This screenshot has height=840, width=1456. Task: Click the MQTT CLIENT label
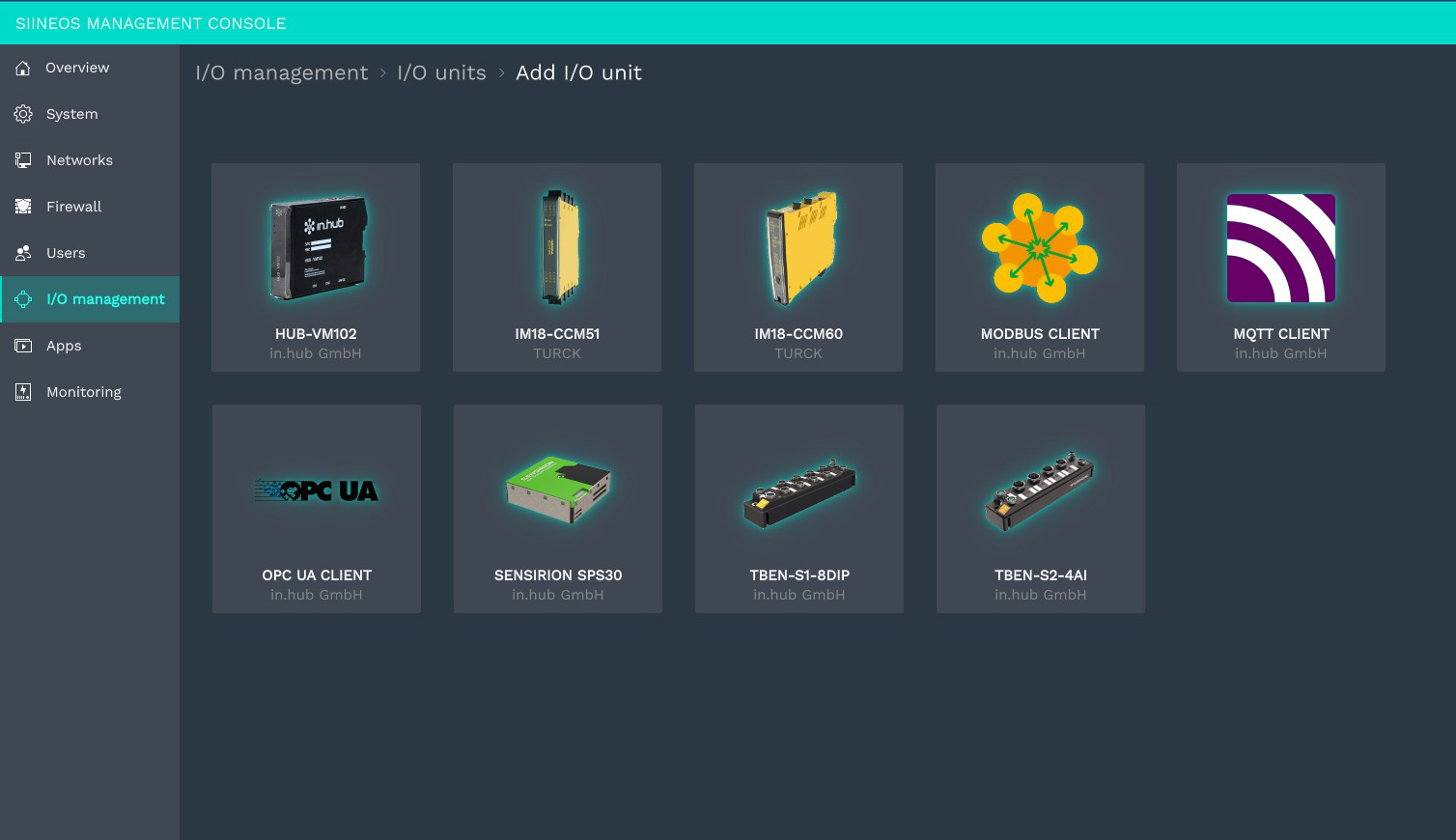point(1281,334)
